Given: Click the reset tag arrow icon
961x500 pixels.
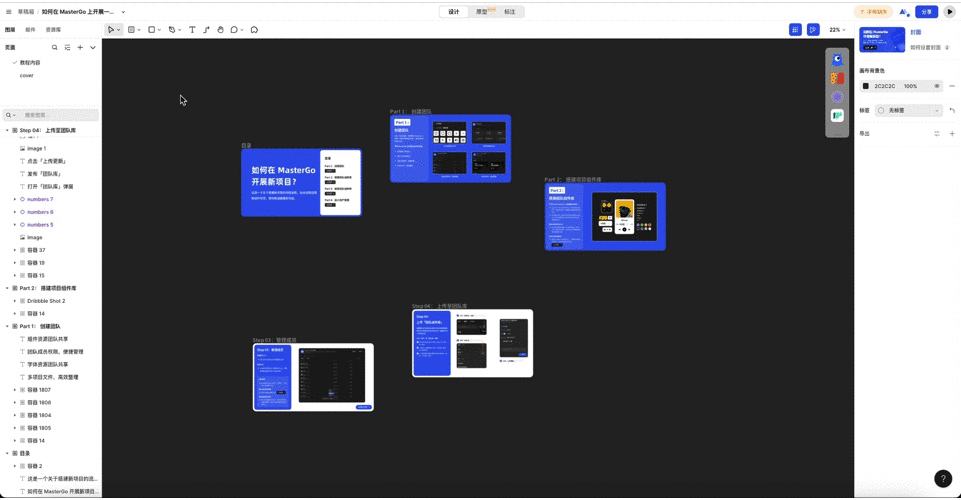Looking at the screenshot, I should (x=952, y=110).
